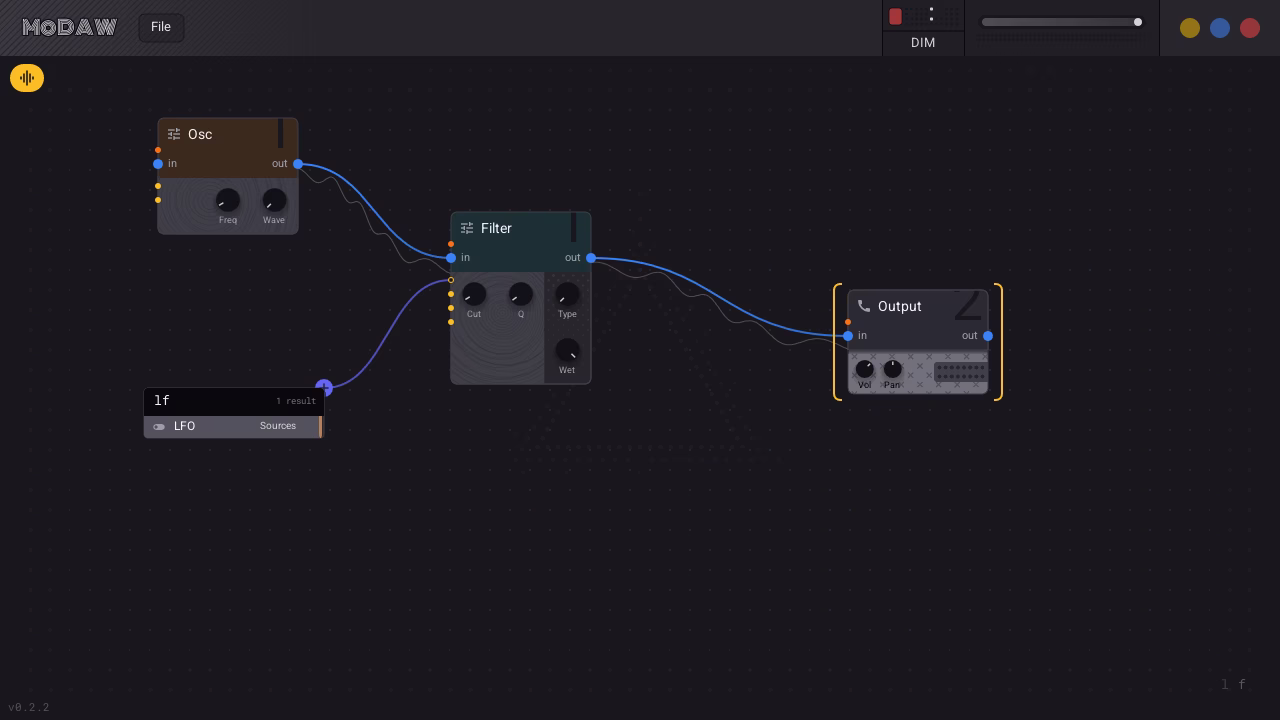The image size is (1280, 720).
Task: Click the sliders icon on the Filter node
Action: pyautogui.click(x=467, y=228)
